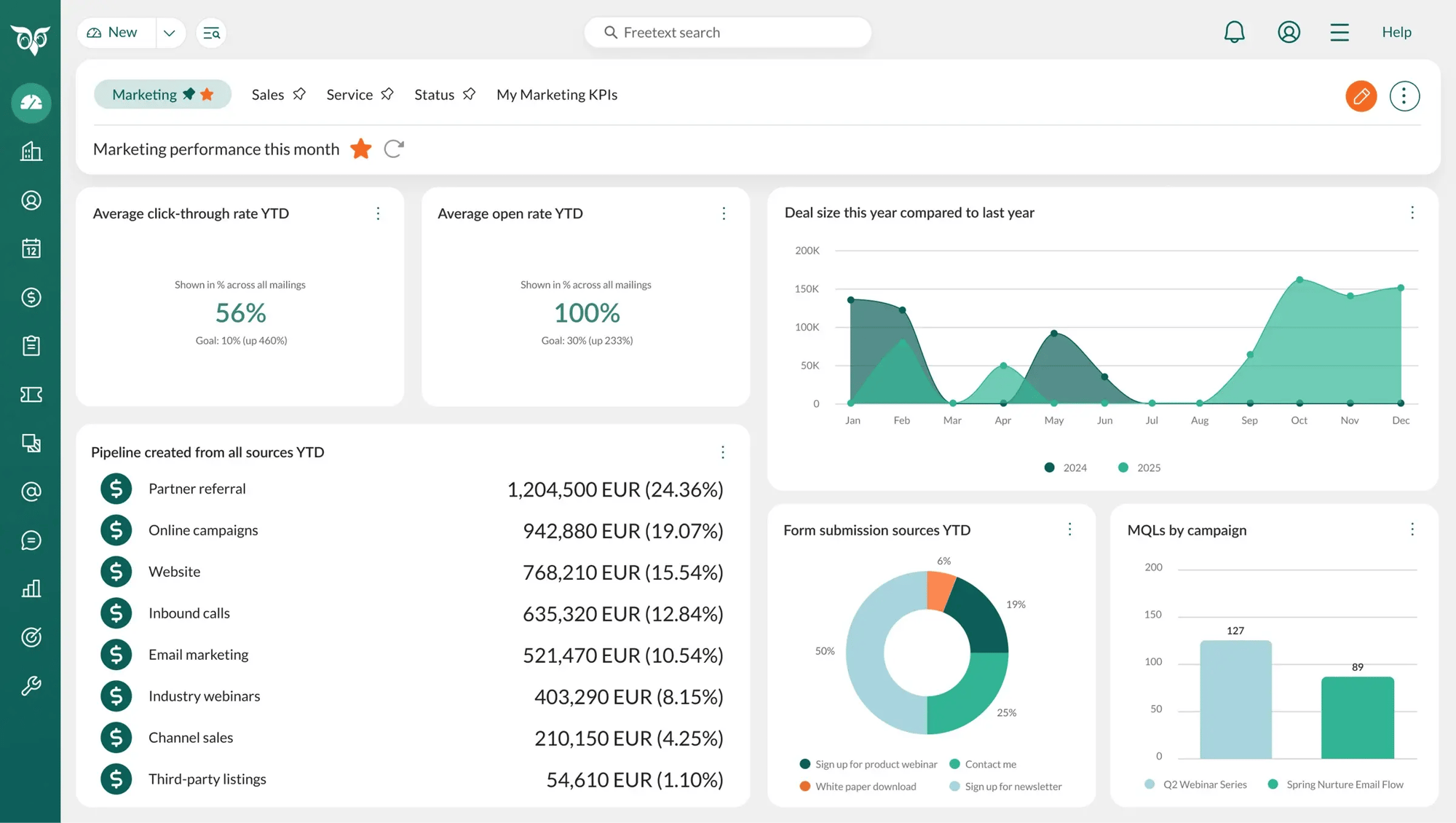1456x823 pixels.
Task: Open the calendar icon in the sidebar
Action: pyautogui.click(x=31, y=248)
